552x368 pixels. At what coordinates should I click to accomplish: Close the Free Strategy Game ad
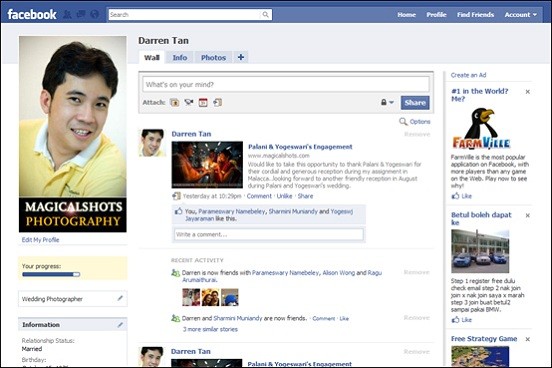click(527, 339)
